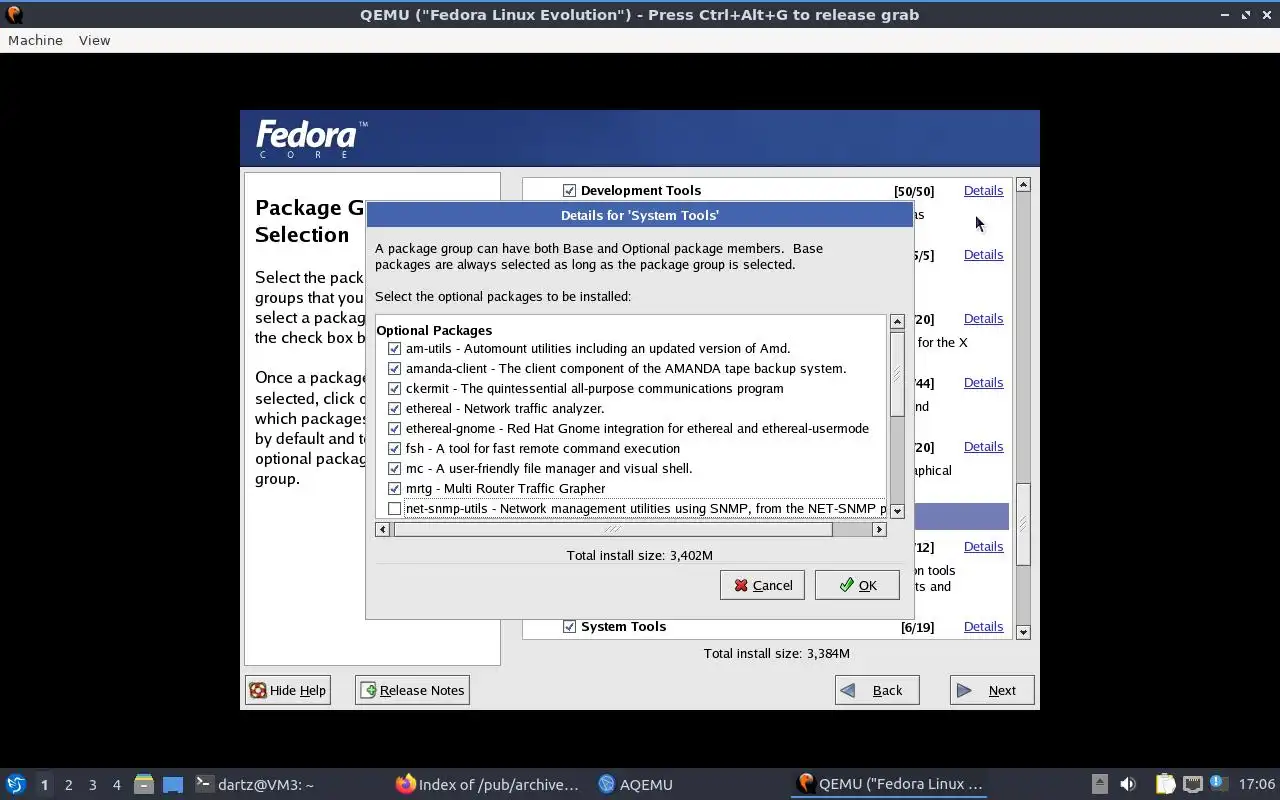Viewport: 1280px width, 800px height.
Task: Switch to workspace 1
Action: (44, 785)
